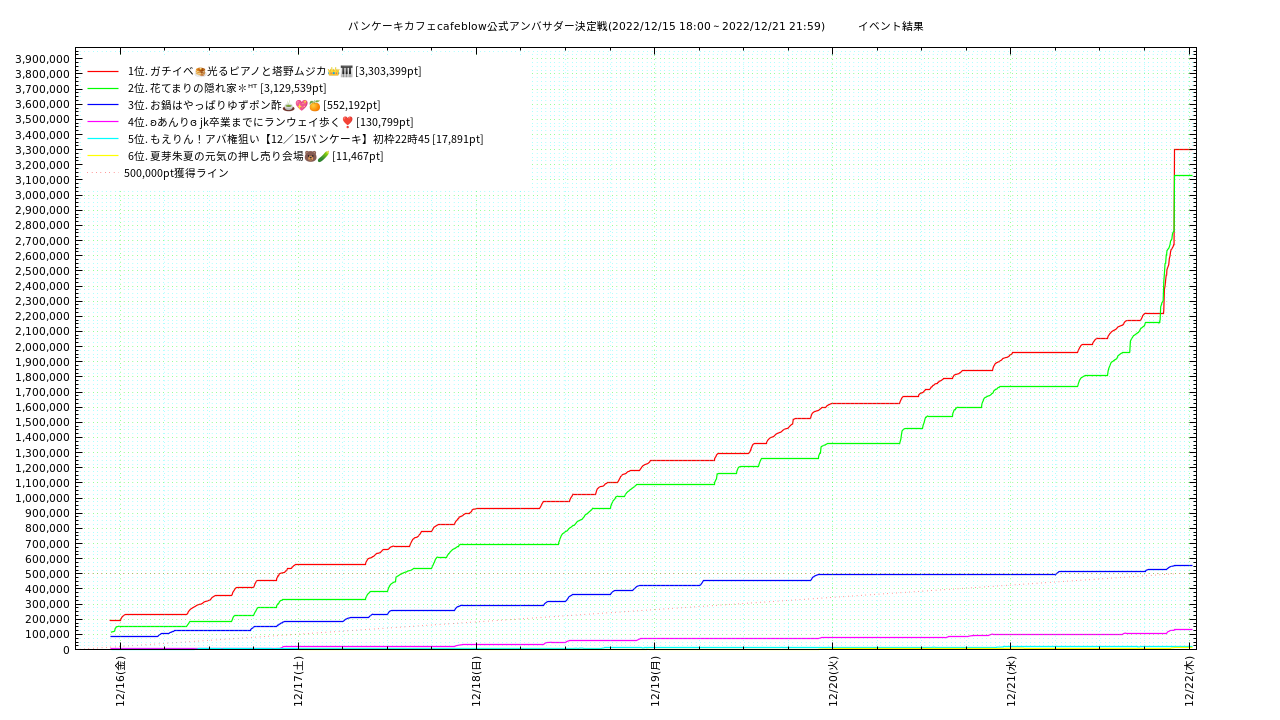Click the 3,900,000 y-axis label
Image resolution: width=1280 pixels, height=720 pixels.
coord(42,59)
